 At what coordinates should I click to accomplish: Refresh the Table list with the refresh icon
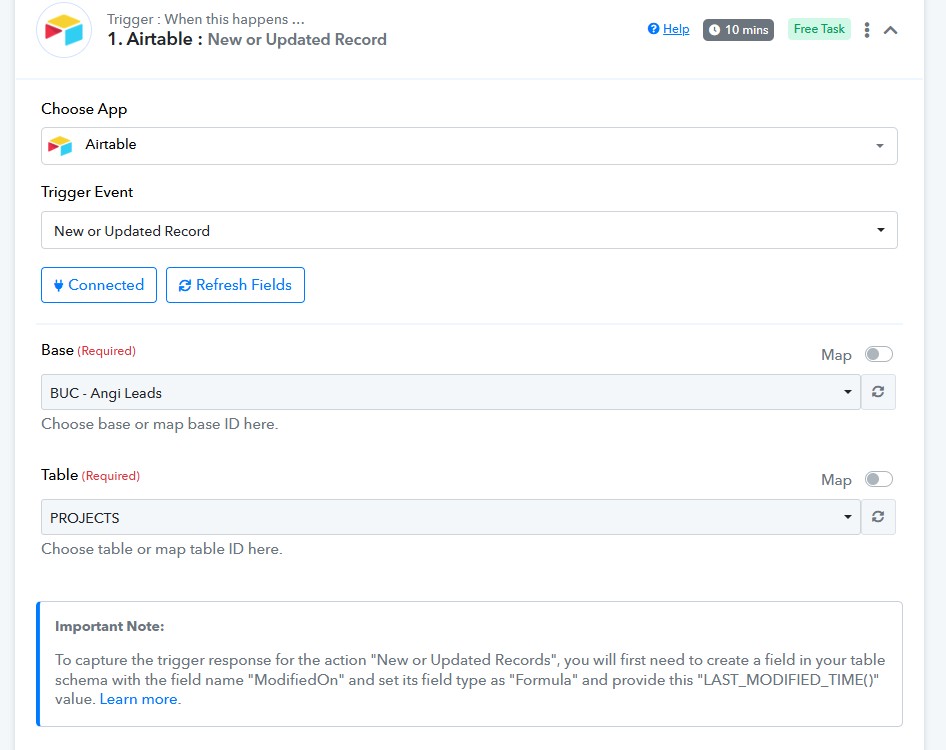click(878, 517)
